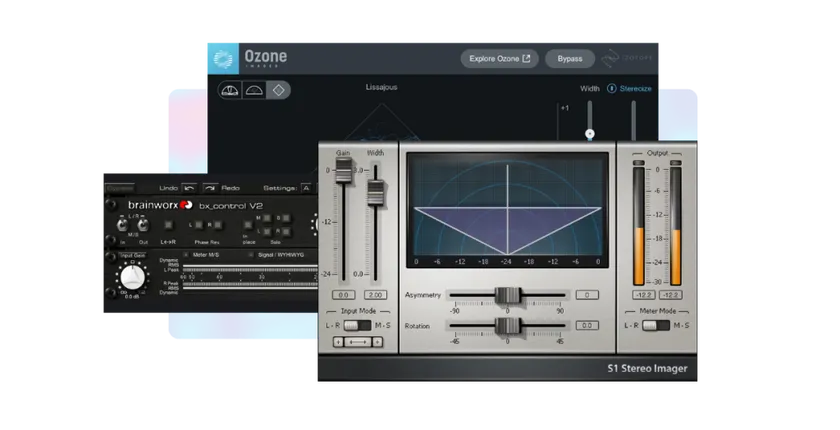Click the brainworx red logo

(x=186, y=205)
